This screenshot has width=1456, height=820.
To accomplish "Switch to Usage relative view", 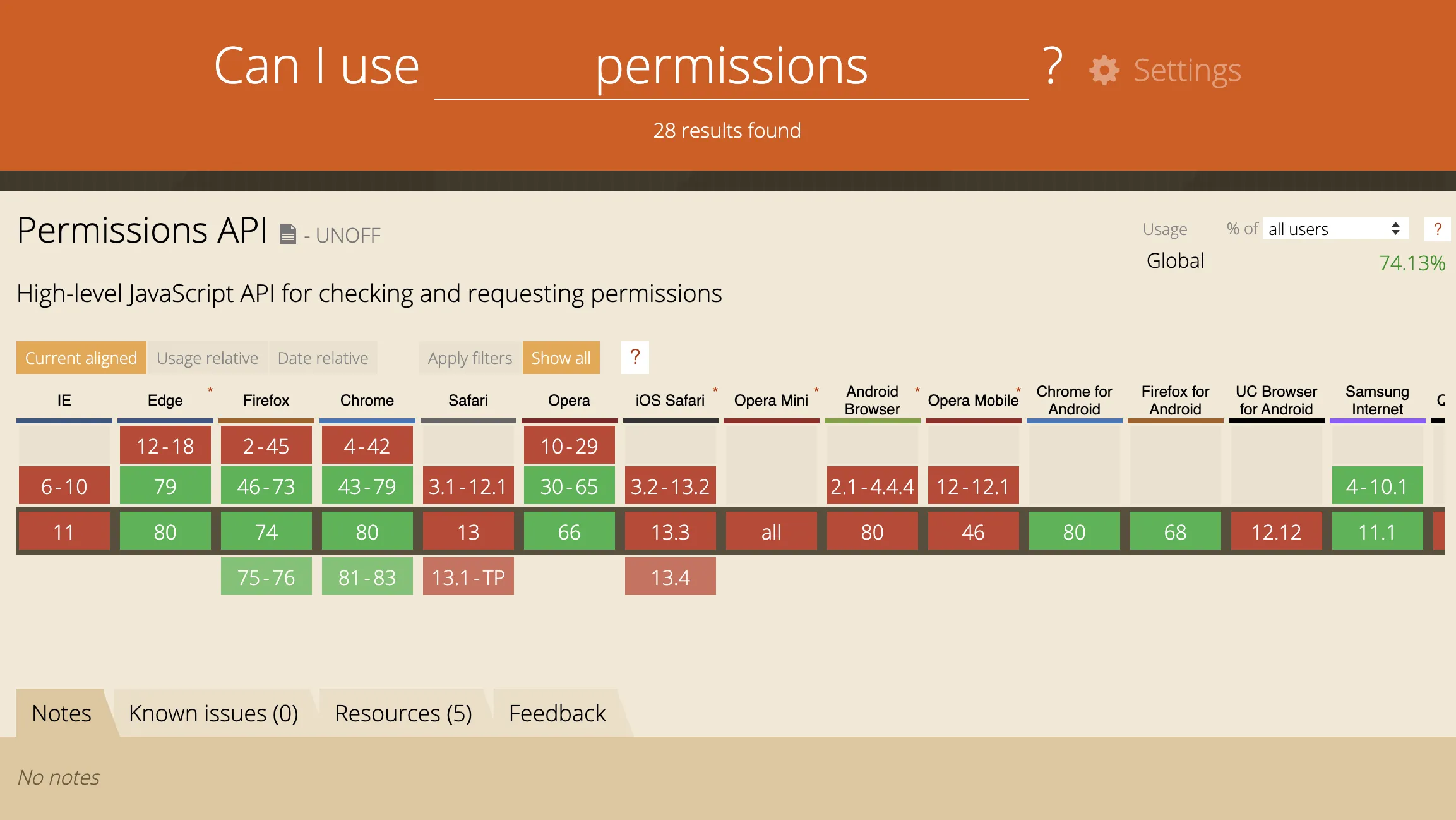I will [207, 358].
